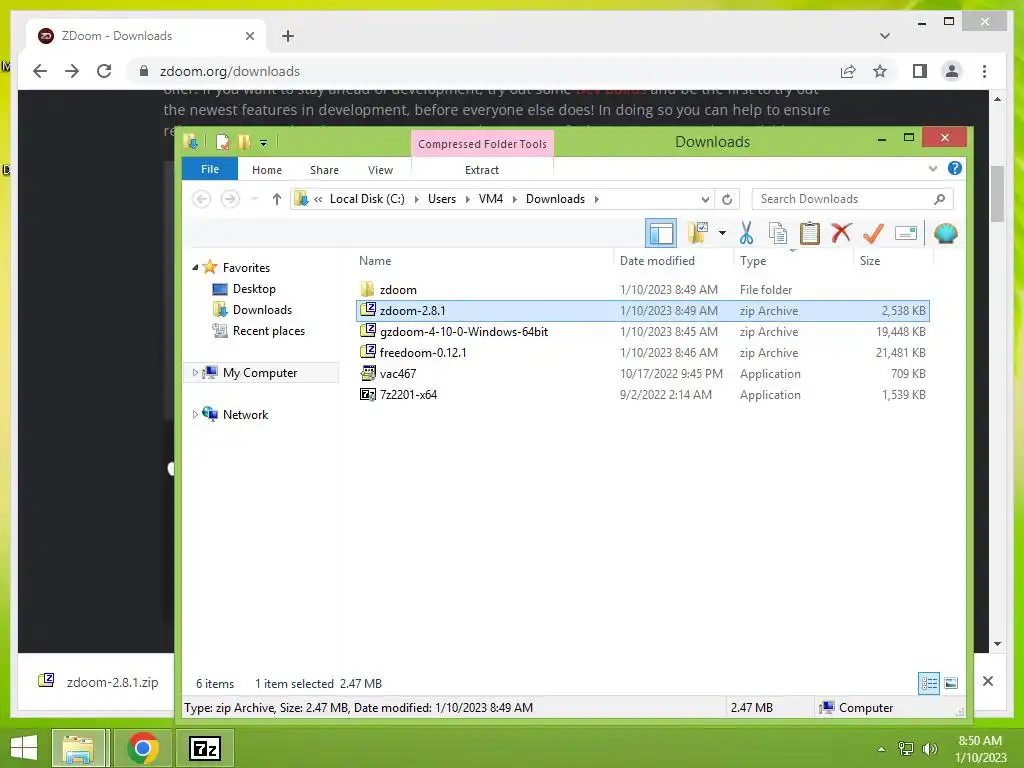Image resolution: width=1024 pixels, height=768 pixels.
Task: Open the Home ribbon tab
Action: (266, 170)
